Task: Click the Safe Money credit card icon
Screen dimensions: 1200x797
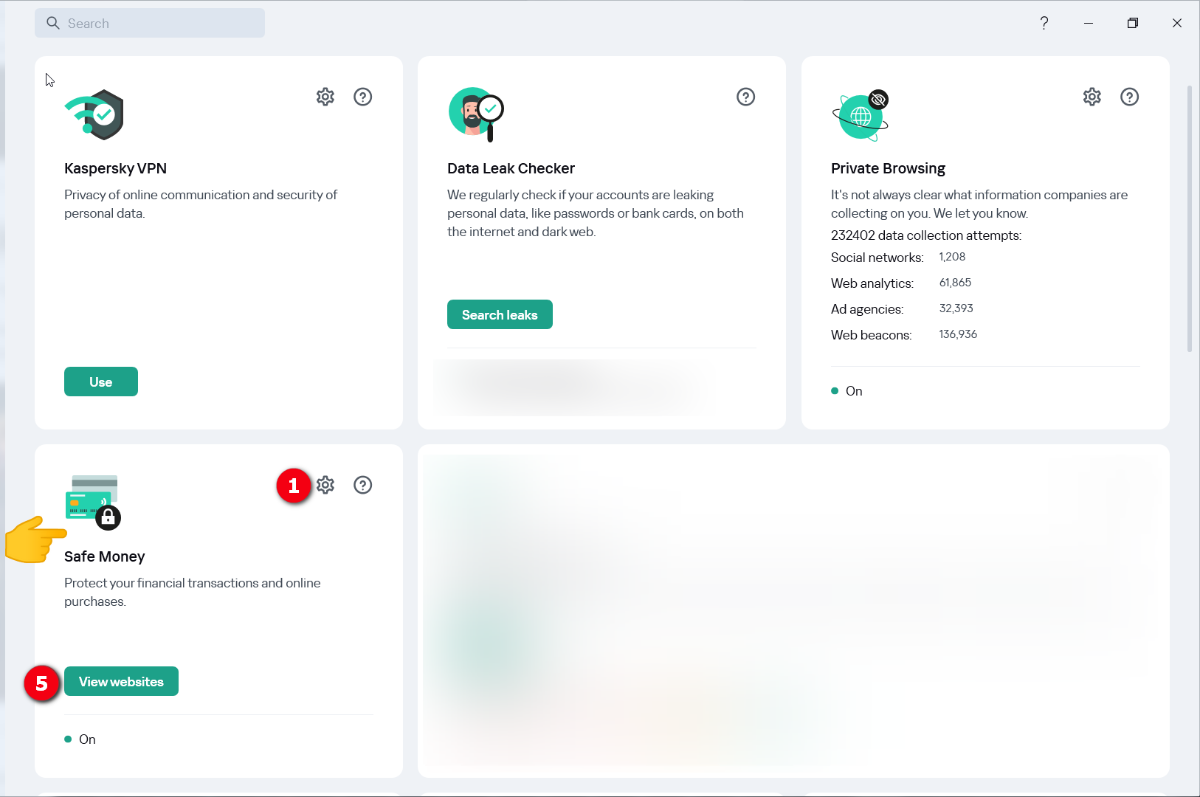Action: click(x=92, y=502)
